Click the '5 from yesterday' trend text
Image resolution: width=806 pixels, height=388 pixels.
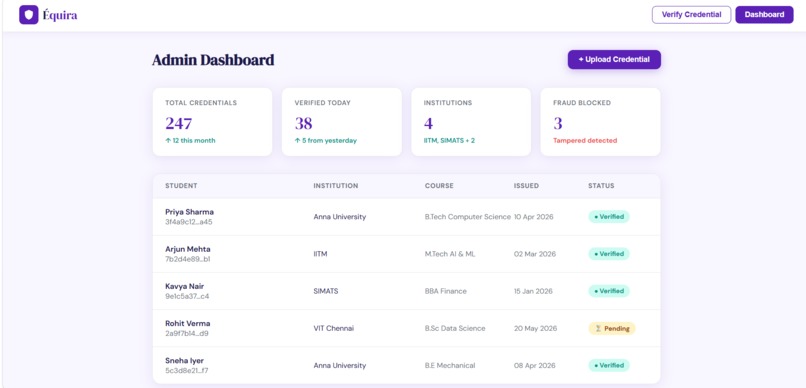[325, 140]
